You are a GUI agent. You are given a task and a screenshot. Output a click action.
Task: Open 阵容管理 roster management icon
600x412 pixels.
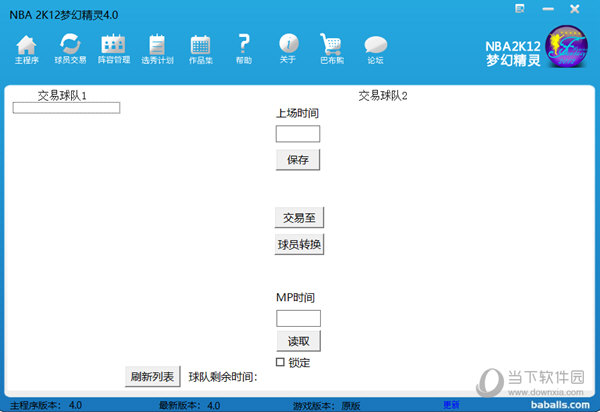114,49
